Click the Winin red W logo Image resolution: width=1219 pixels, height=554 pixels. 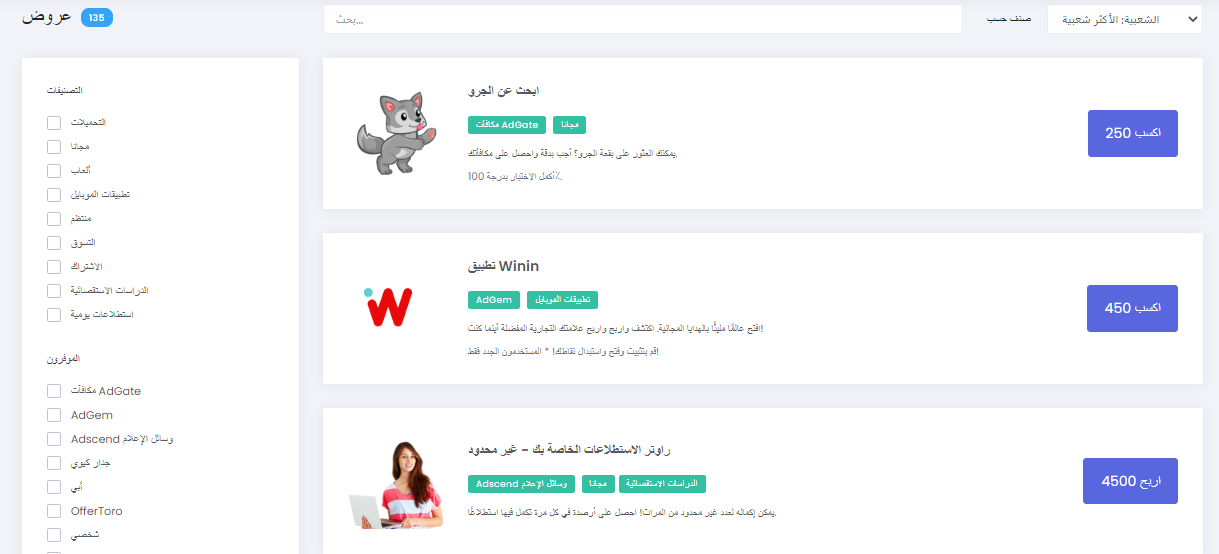[387, 308]
